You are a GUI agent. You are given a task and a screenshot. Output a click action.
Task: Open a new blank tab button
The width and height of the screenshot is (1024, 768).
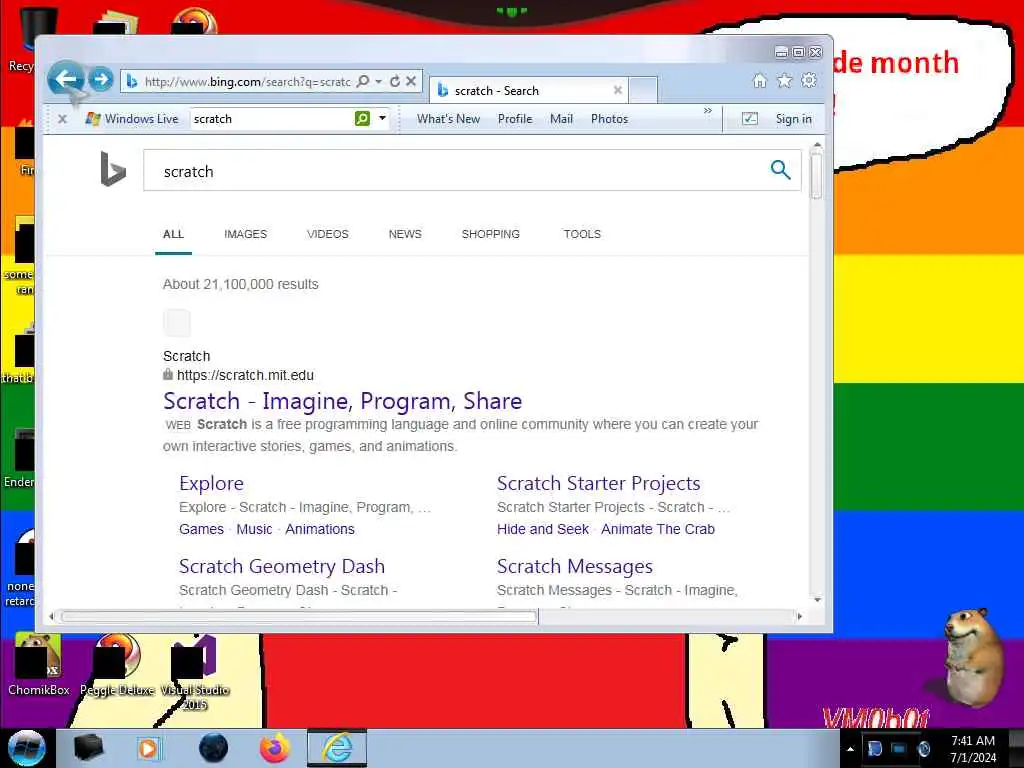point(643,91)
